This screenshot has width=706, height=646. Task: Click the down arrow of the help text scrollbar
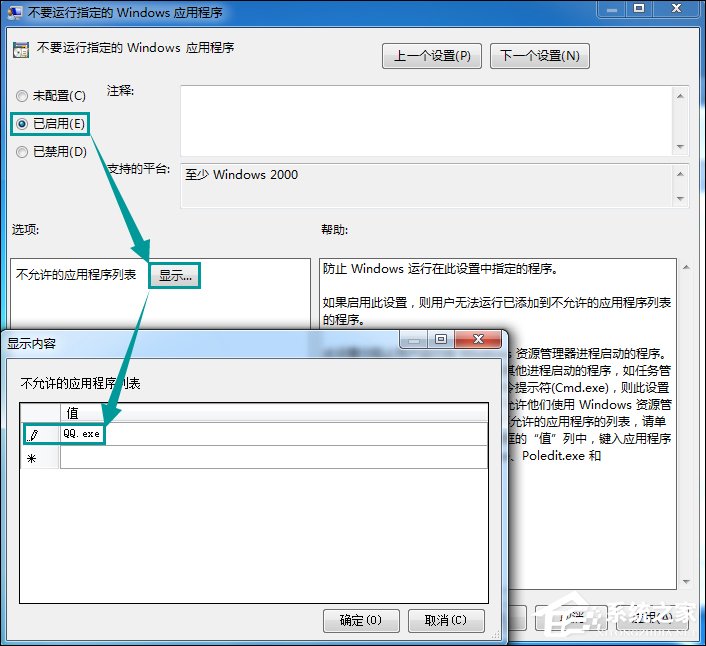pyautogui.click(x=684, y=580)
